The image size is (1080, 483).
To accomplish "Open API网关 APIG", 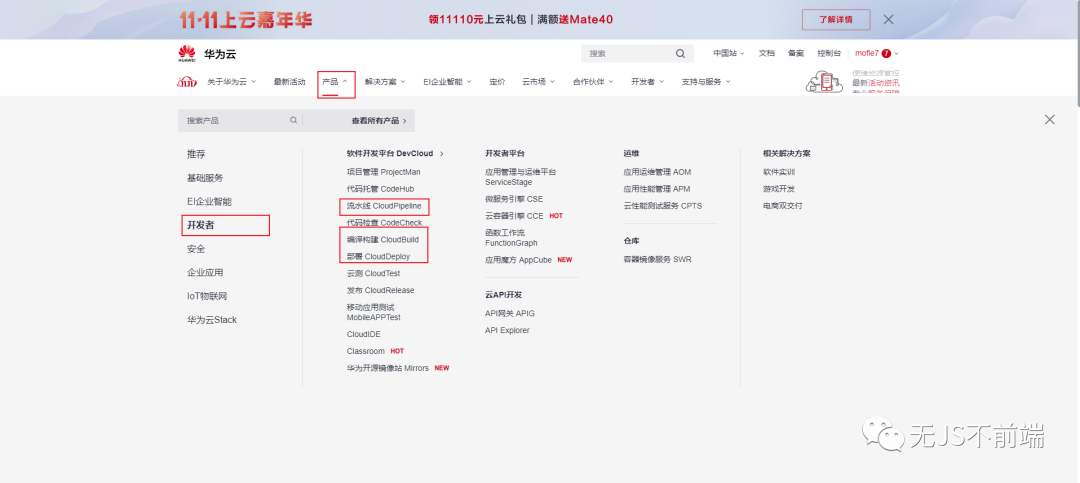I will 510,314.
